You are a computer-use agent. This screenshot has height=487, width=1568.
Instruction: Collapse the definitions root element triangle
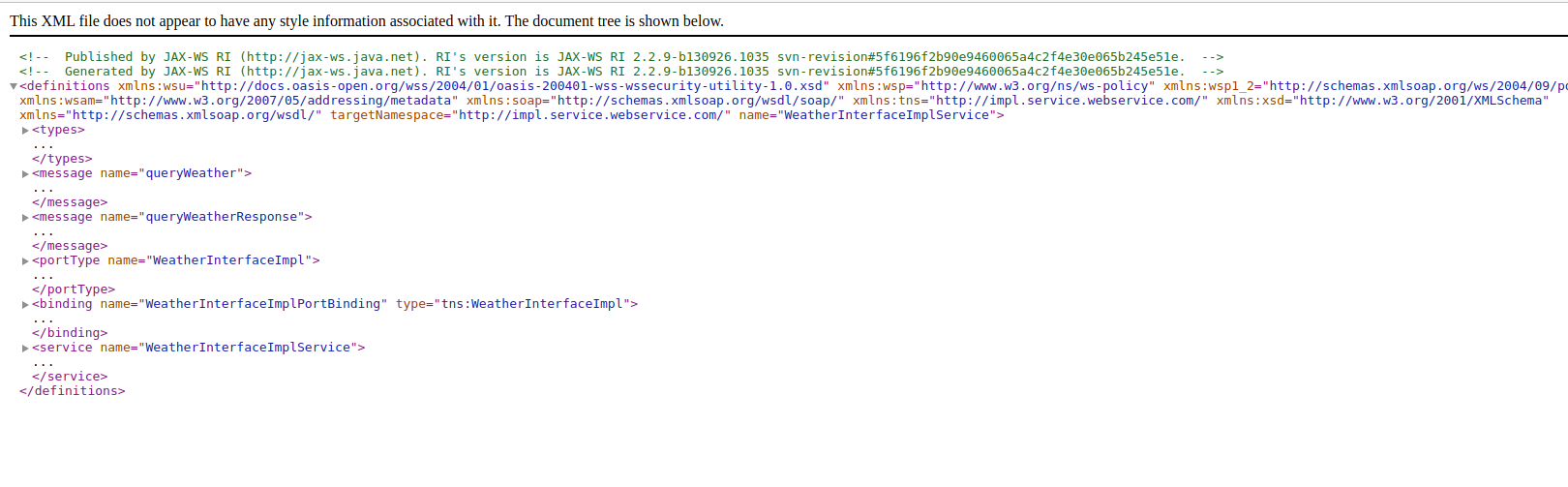[14, 86]
